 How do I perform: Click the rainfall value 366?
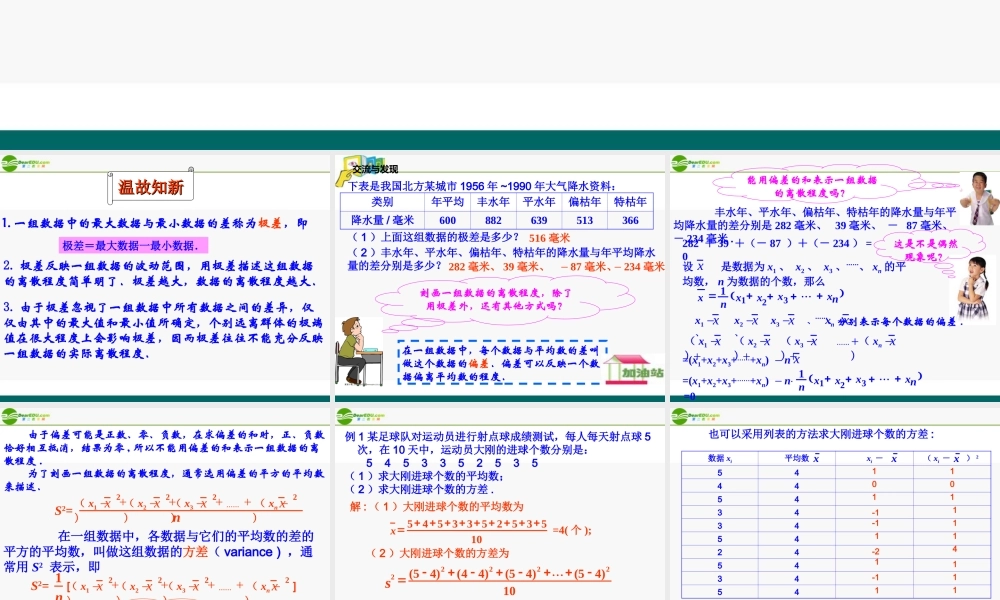(x=630, y=220)
